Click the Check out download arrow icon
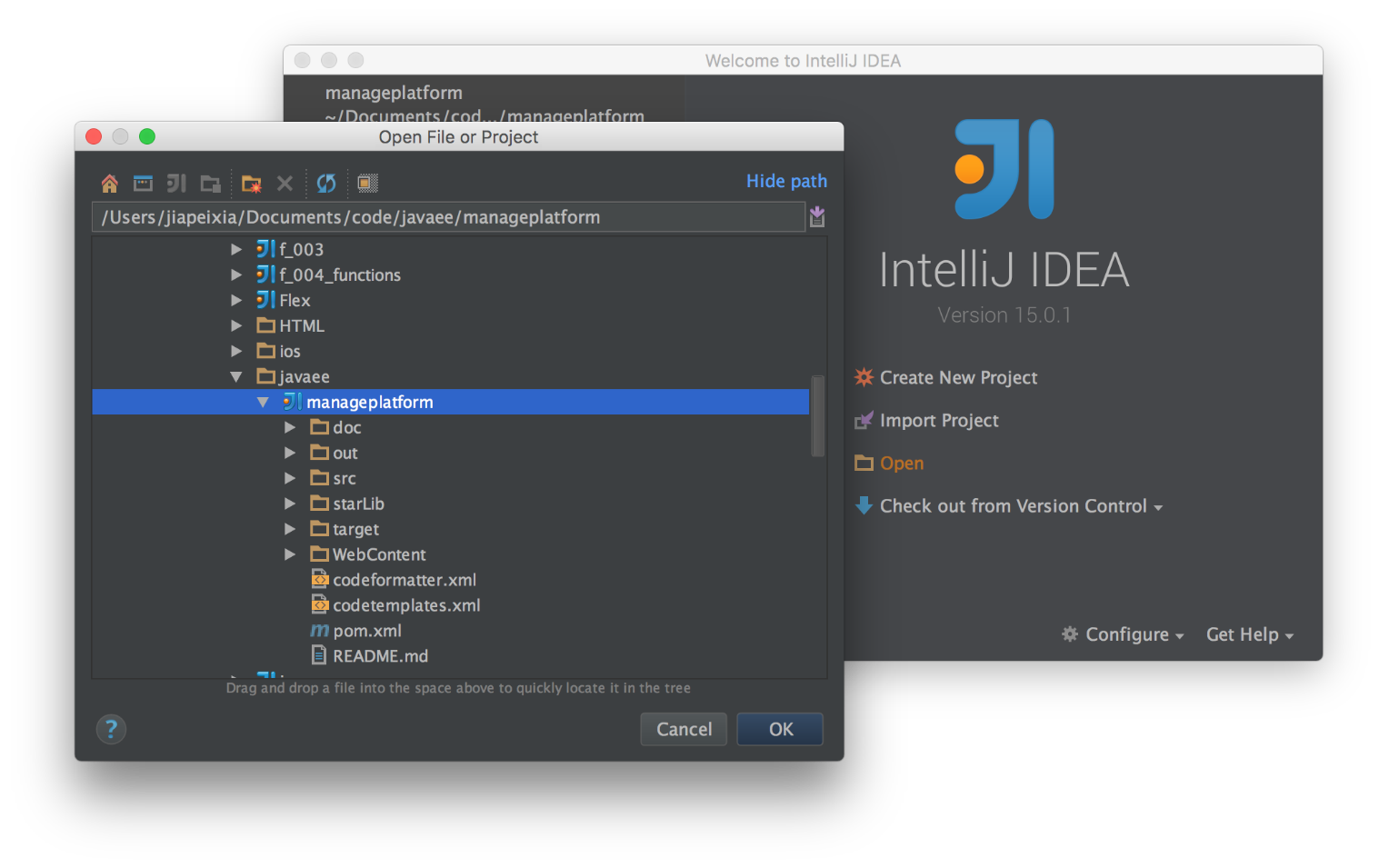1379x868 pixels. click(864, 505)
